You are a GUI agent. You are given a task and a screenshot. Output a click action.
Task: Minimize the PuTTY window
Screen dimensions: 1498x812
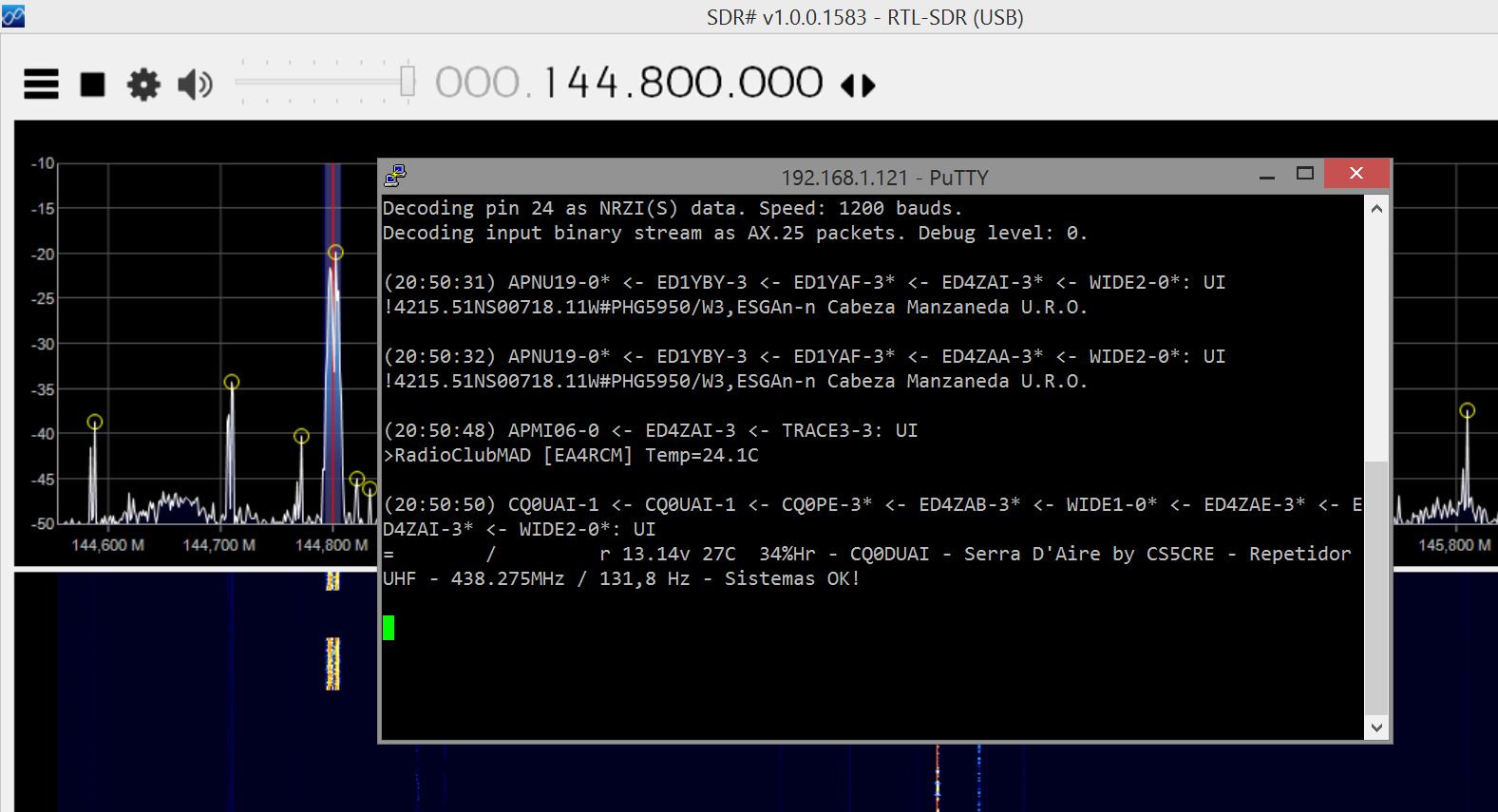[1267, 176]
